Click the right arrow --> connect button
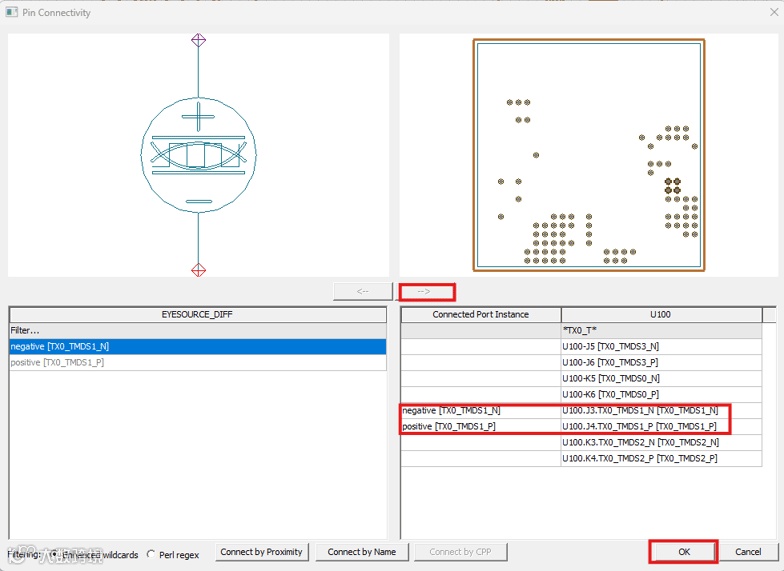The height and width of the screenshot is (571, 784). pyautogui.click(x=424, y=292)
